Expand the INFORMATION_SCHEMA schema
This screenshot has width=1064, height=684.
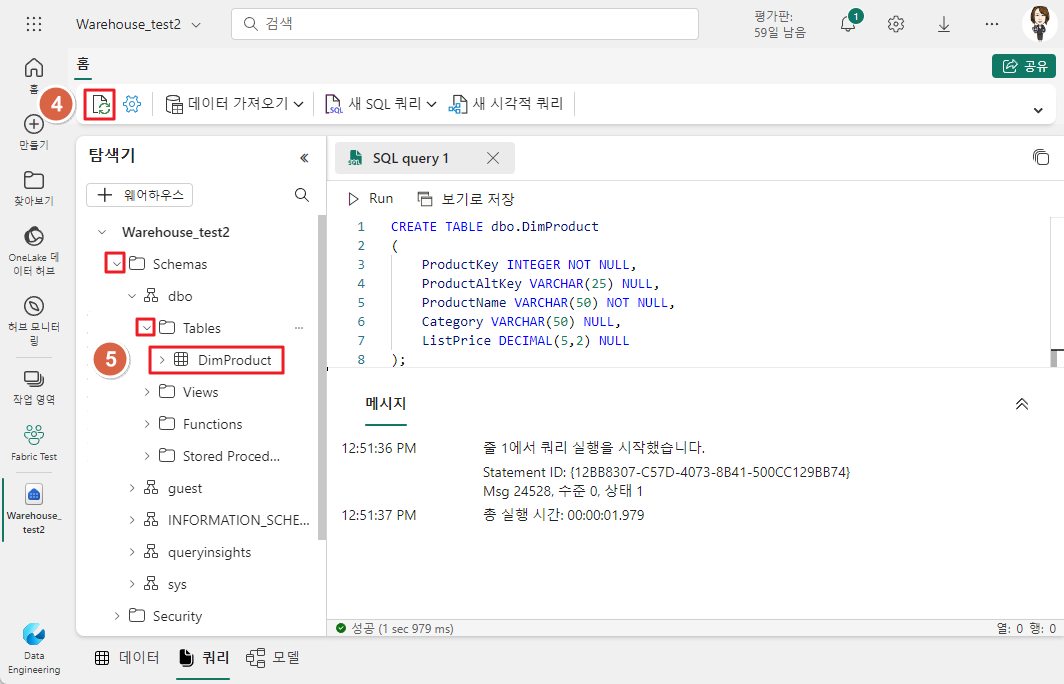(132, 520)
